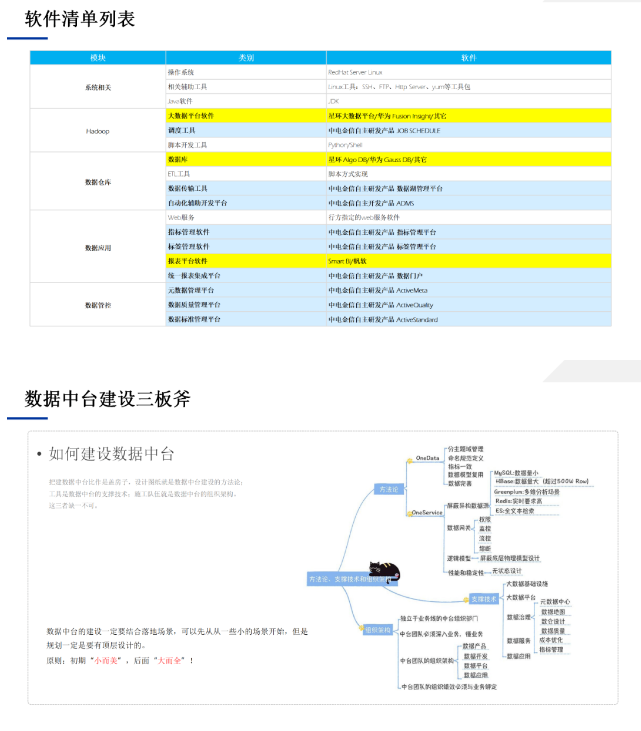The image size is (641, 731).
Task: Click the 元数据中心 leaf
Action: coord(555,602)
